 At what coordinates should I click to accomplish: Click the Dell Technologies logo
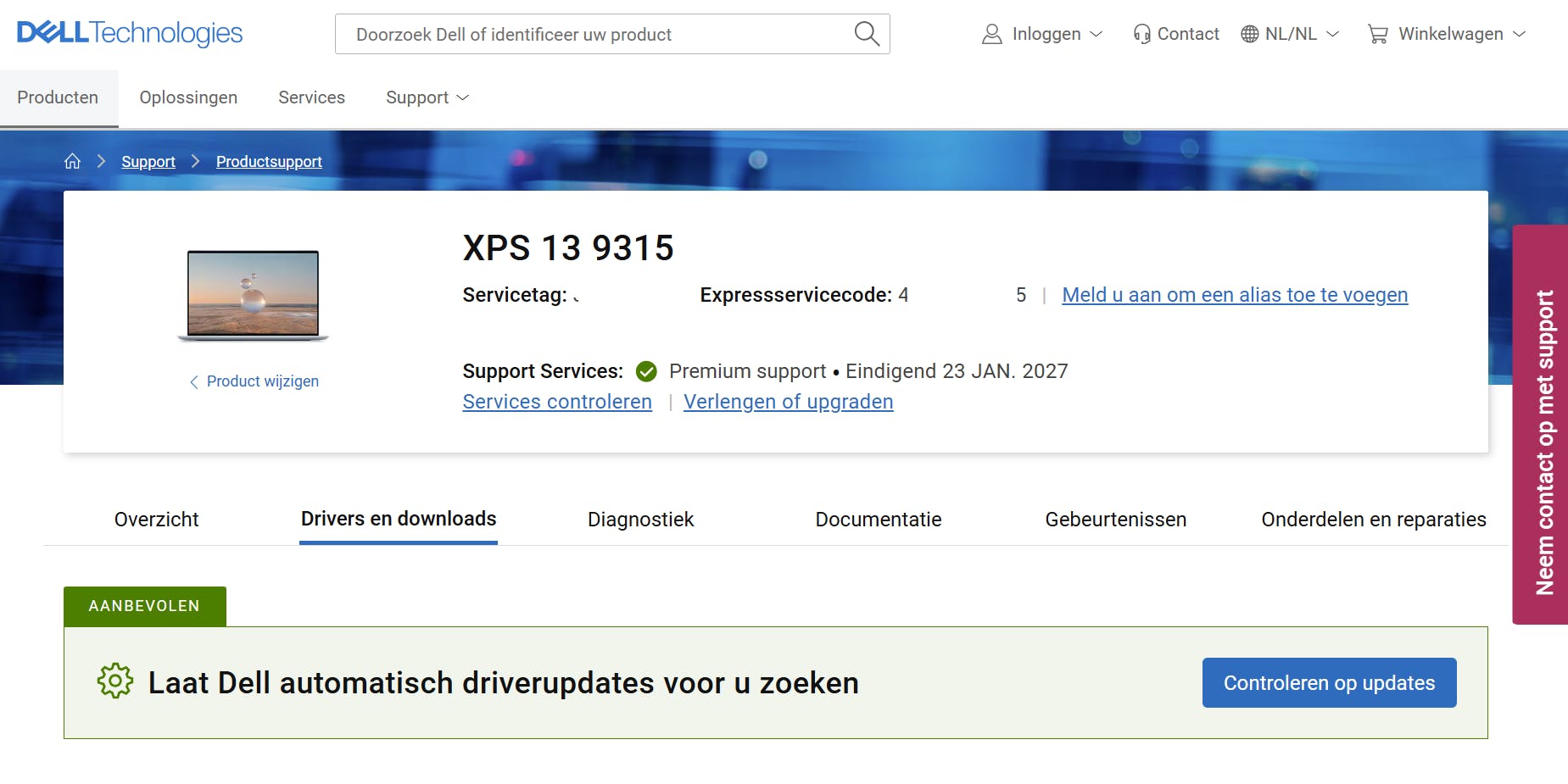point(130,33)
